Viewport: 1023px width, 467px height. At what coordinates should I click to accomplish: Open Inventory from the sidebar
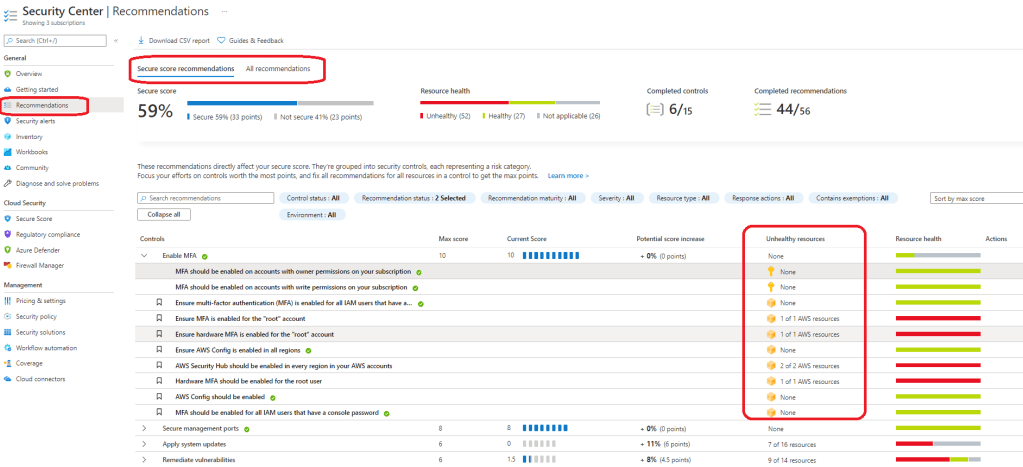pos(8,136)
